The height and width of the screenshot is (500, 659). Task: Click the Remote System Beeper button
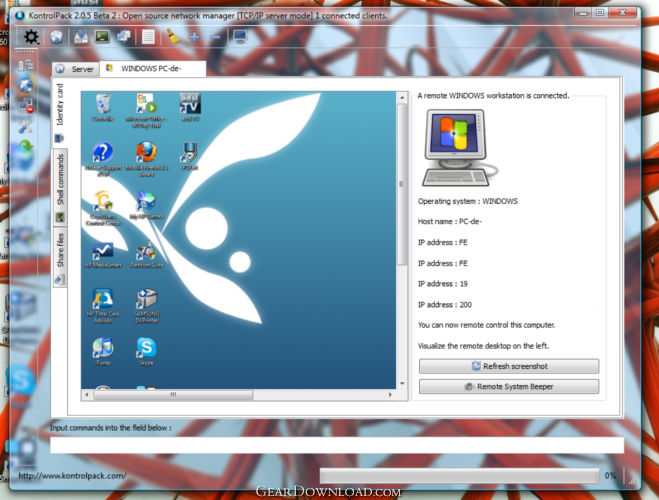(x=509, y=387)
